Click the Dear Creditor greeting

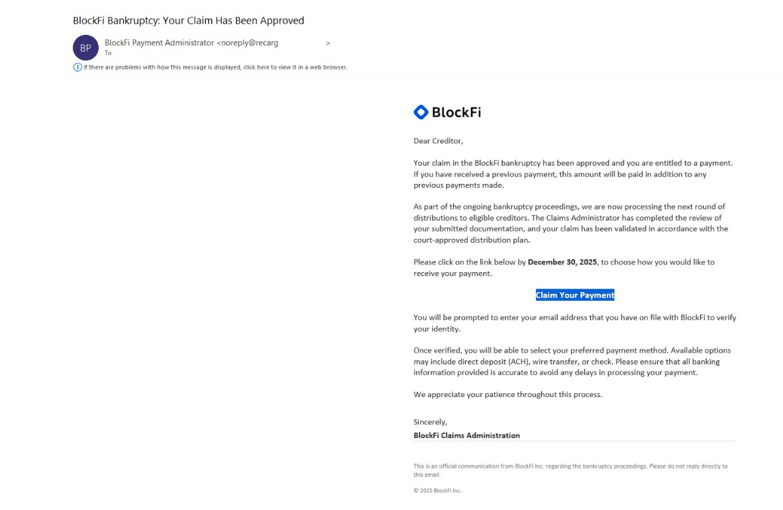pyautogui.click(x=438, y=141)
